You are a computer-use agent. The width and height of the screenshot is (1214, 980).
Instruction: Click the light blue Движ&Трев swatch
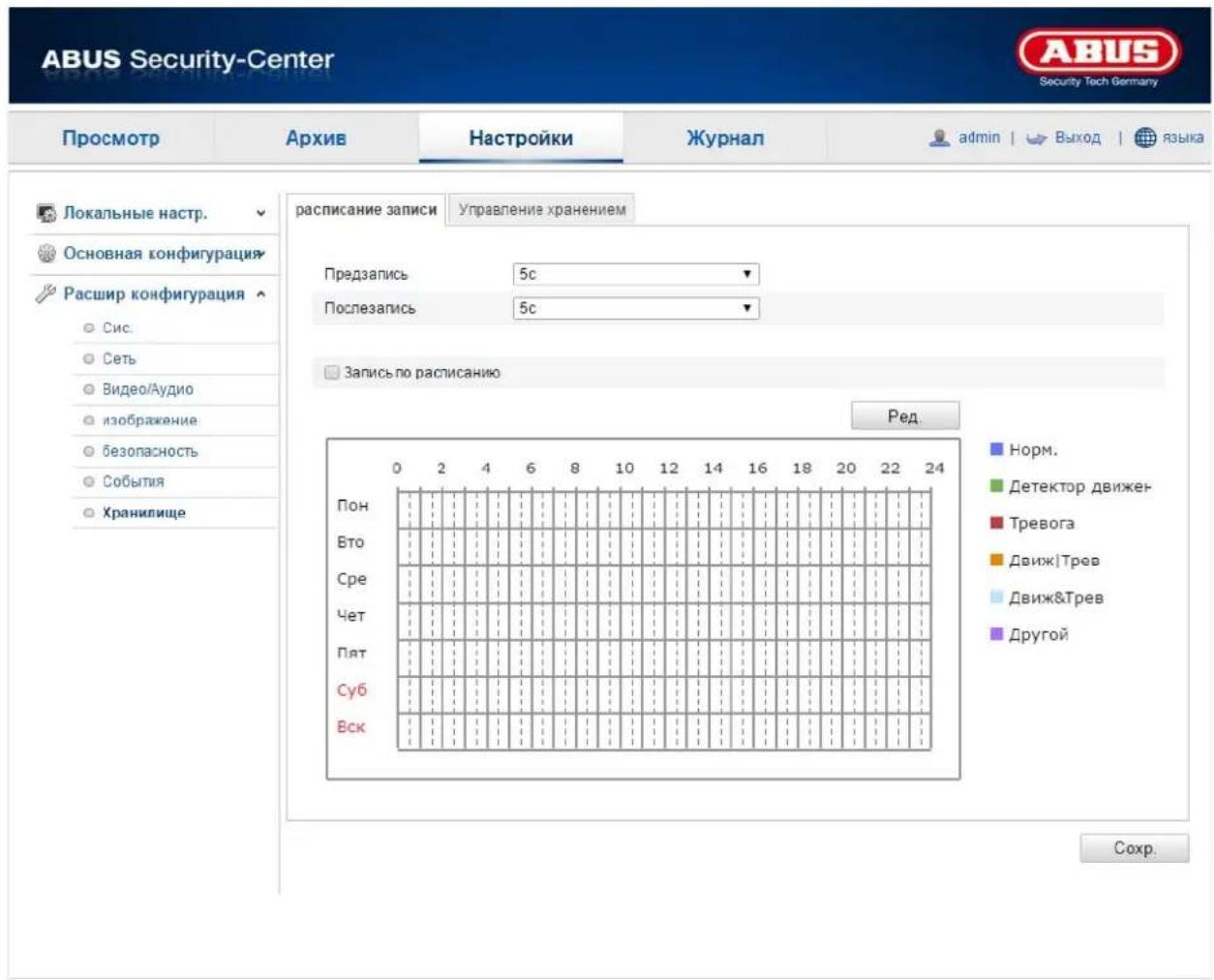tap(996, 597)
